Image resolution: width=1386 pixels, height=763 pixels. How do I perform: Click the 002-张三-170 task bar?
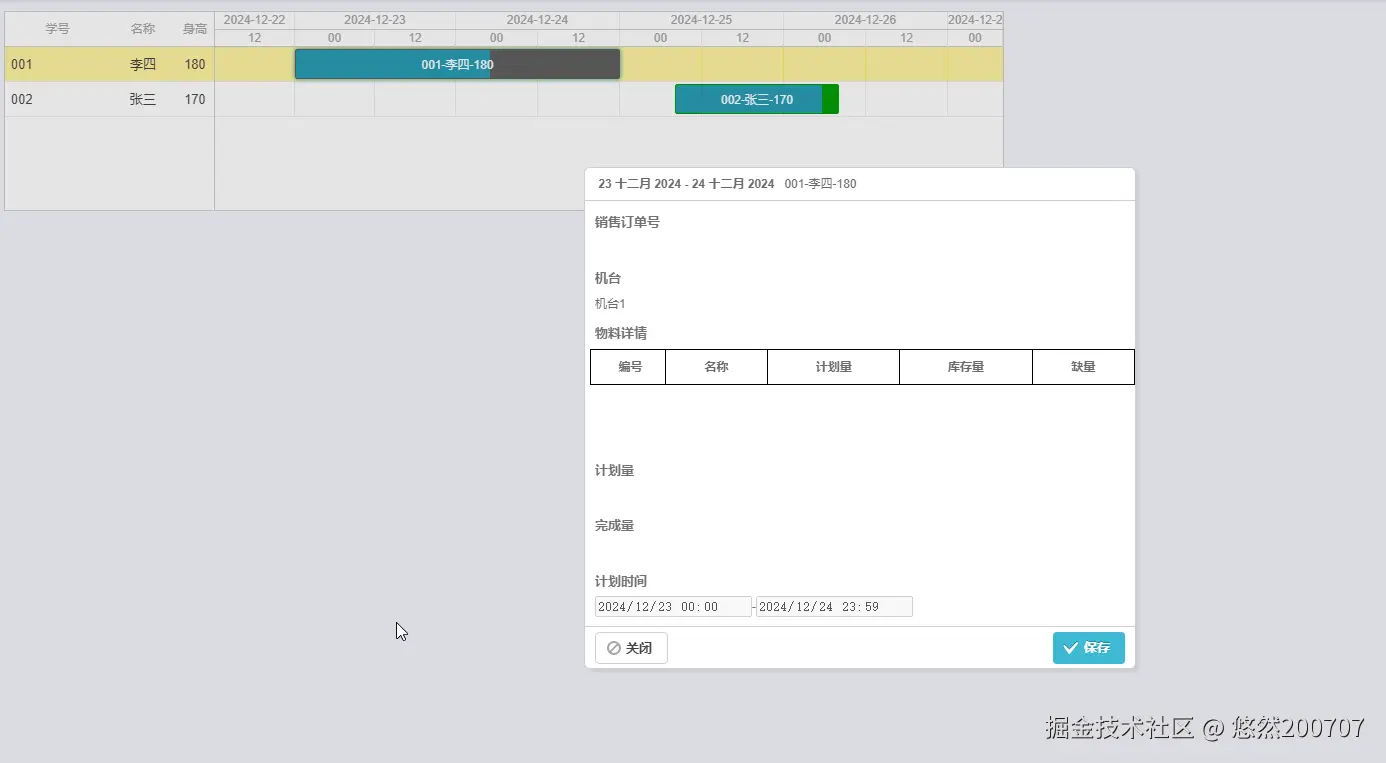pyautogui.click(x=748, y=99)
